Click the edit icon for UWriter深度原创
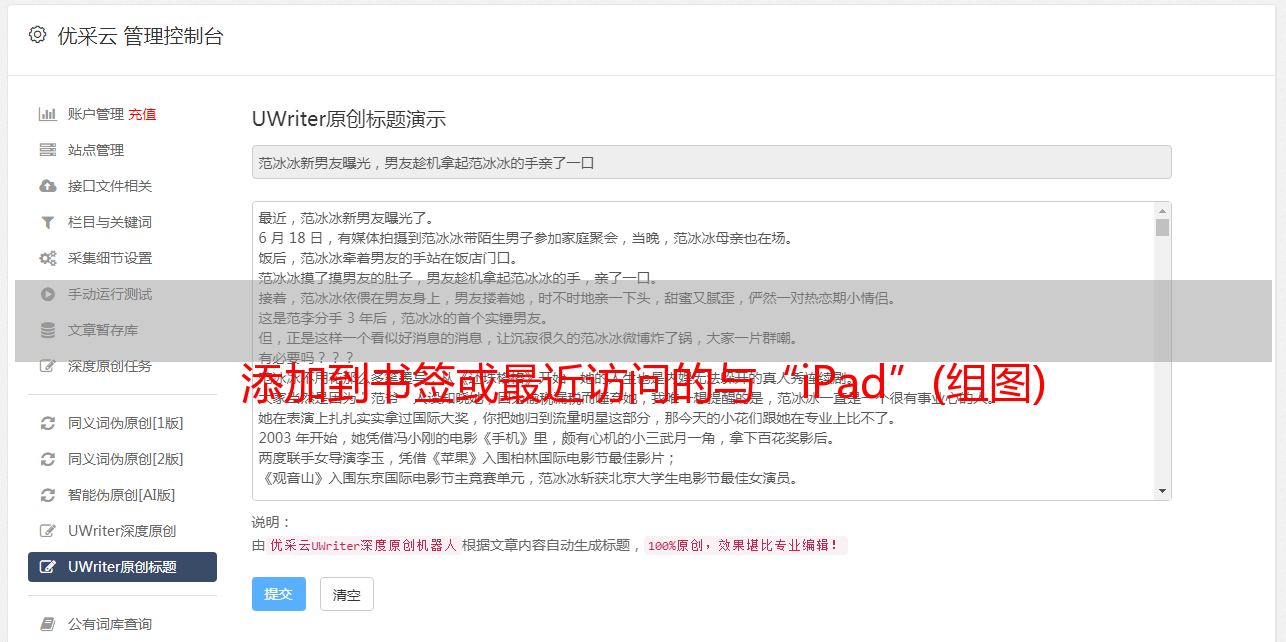 [x=47, y=531]
